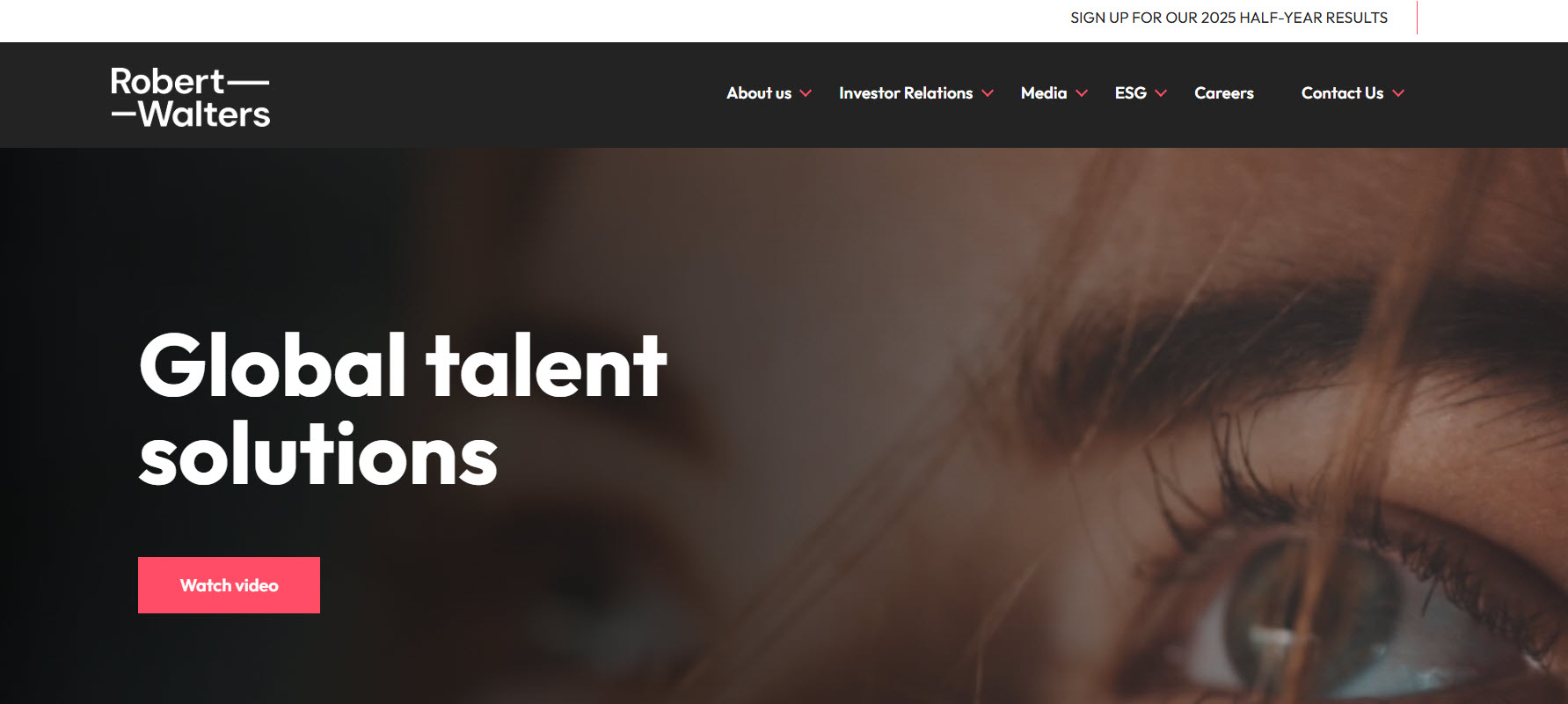
Task: Open the Contact Us menu label
Action: [x=1342, y=93]
